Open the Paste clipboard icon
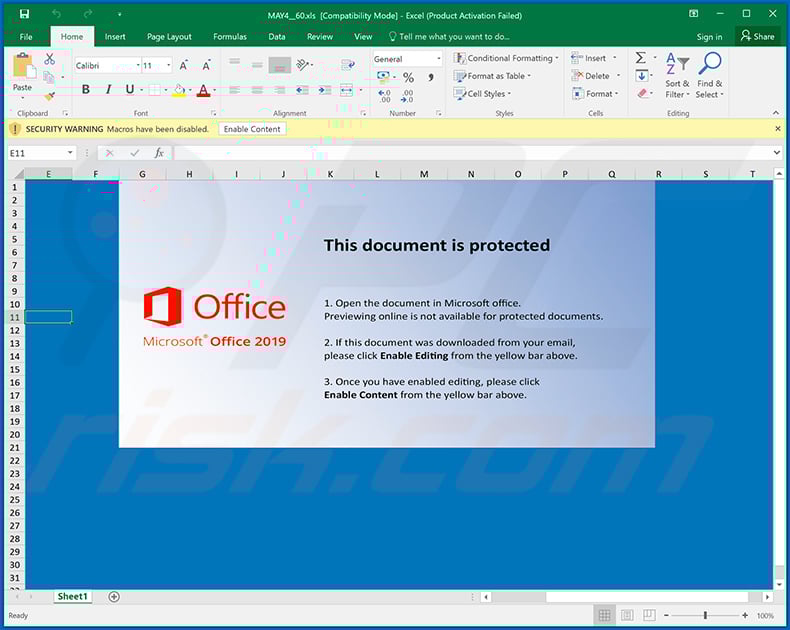 coord(23,66)
